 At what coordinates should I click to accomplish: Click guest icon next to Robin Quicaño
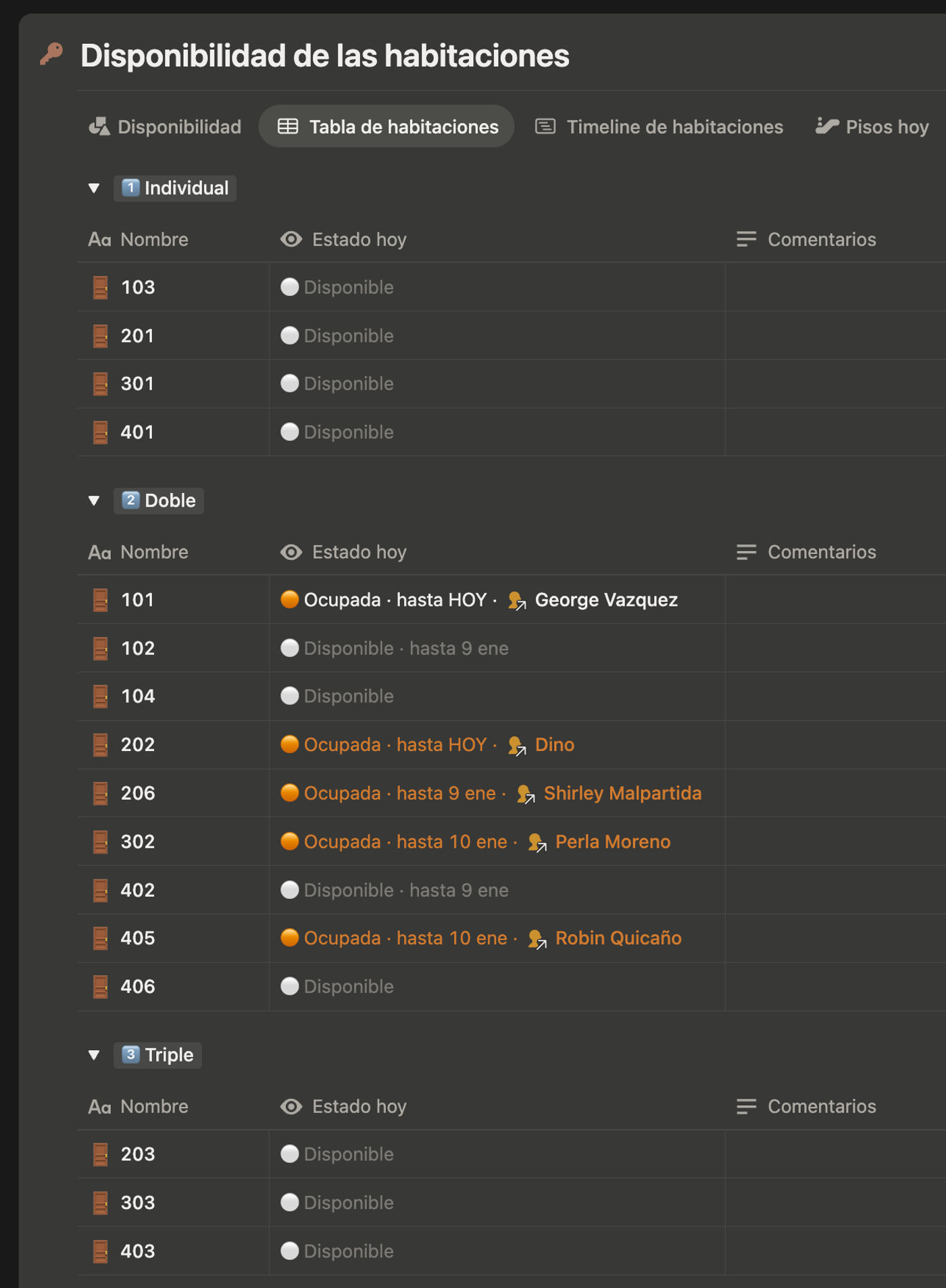(537, 939)
